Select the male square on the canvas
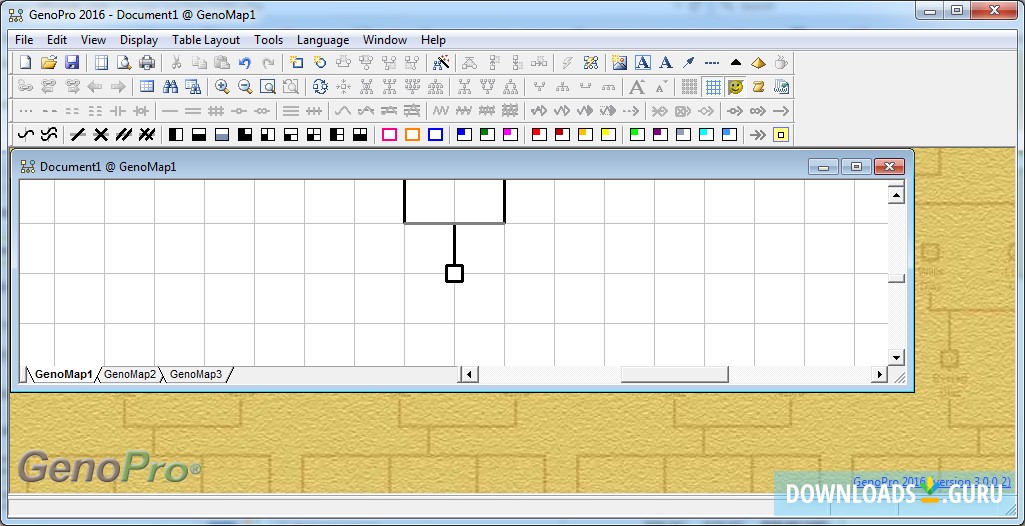This screenshot has width=1025, height=526. pyautogui.click(x=454, y=273)
